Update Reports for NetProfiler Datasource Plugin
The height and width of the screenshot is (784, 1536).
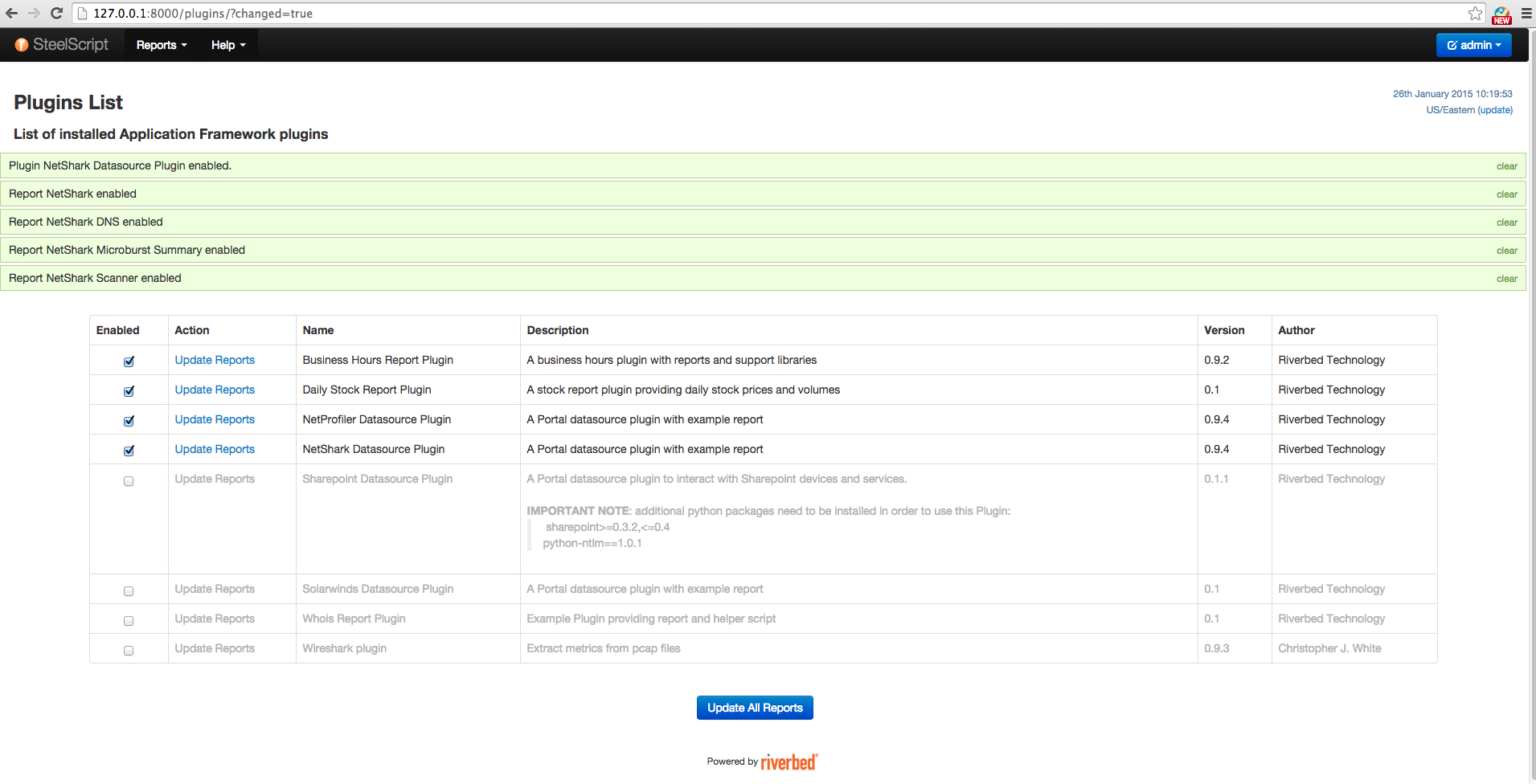point(215,419)
